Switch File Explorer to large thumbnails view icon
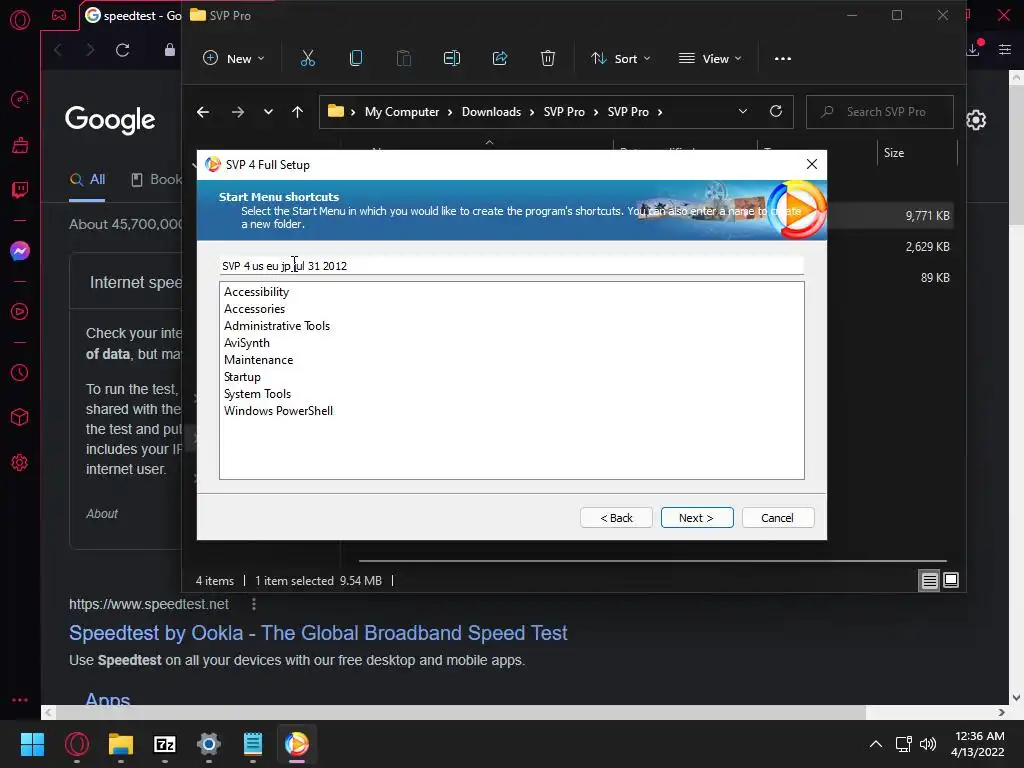 (x=951, y=581)
